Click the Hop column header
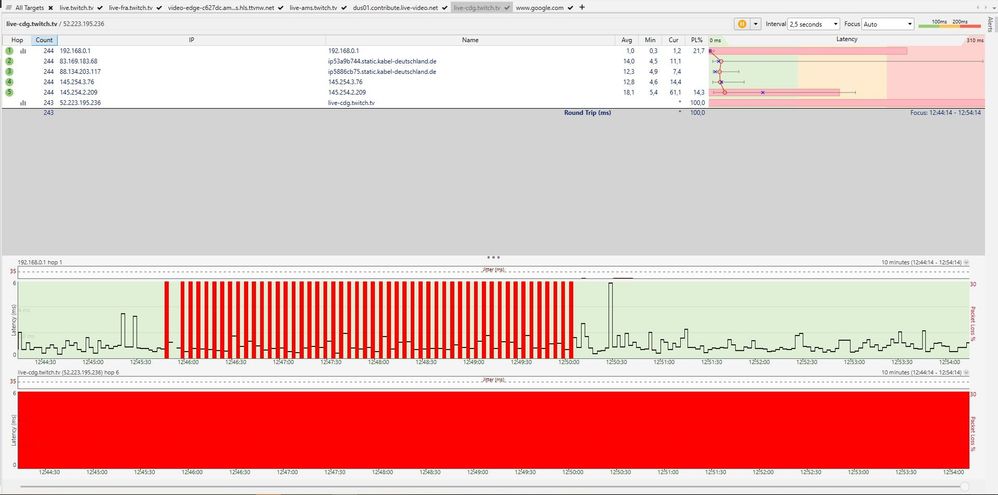 17,39
